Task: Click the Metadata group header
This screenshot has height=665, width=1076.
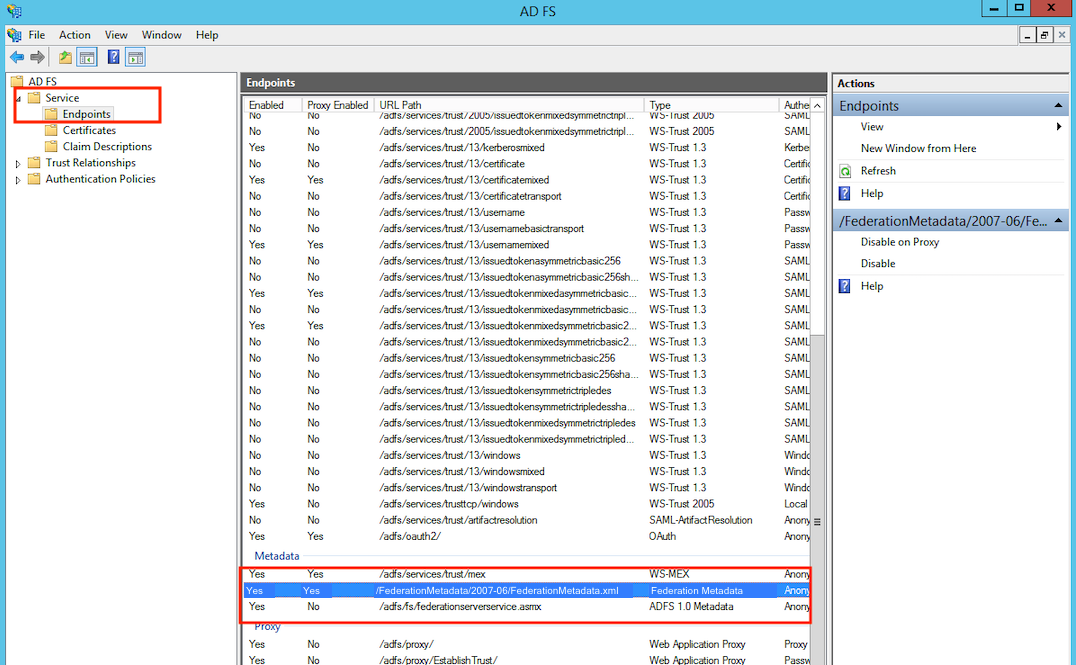Action: click(x=277, y=556)
